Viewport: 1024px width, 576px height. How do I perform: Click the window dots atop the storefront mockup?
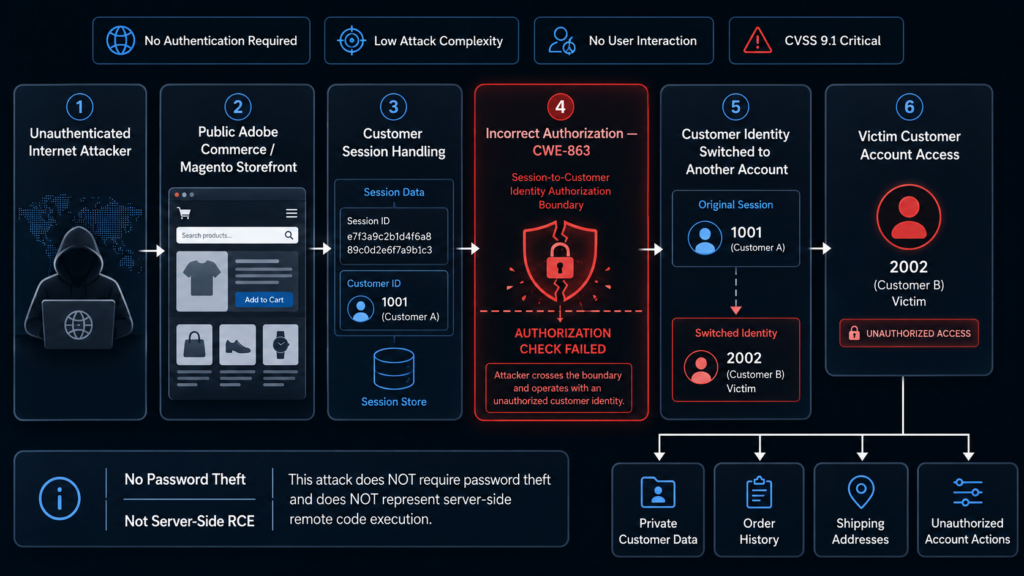click(x=184, y=195)
